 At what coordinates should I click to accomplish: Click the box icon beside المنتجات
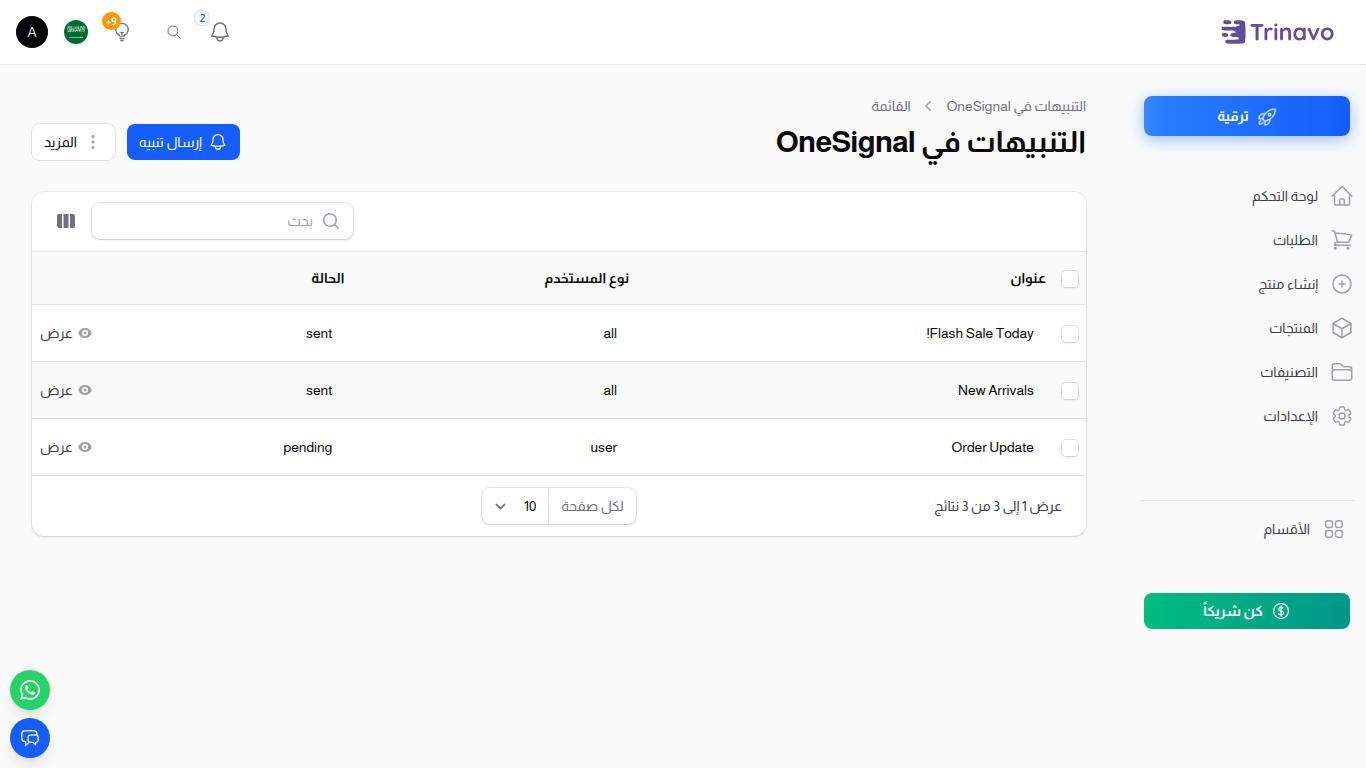(x=1342, y=328)
